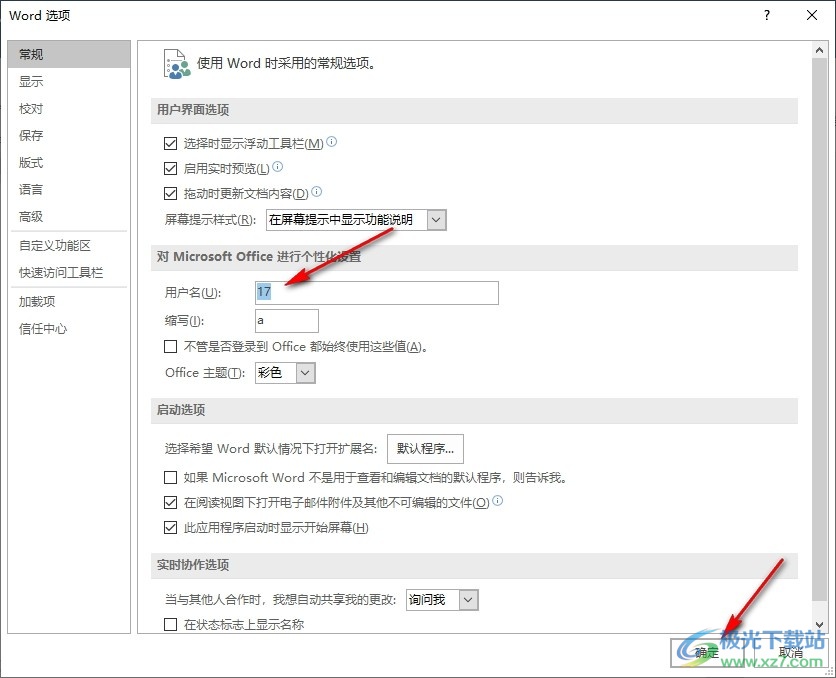This screenshot has height=678, width=836.
Task: Click the help question mark icon
Action: tap(767, 15)
